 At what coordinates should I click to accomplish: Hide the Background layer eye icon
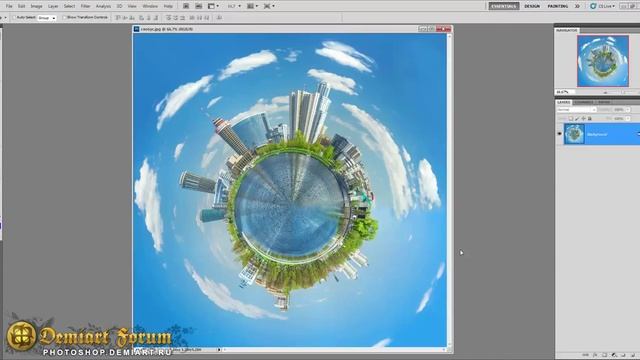(560, 134)
